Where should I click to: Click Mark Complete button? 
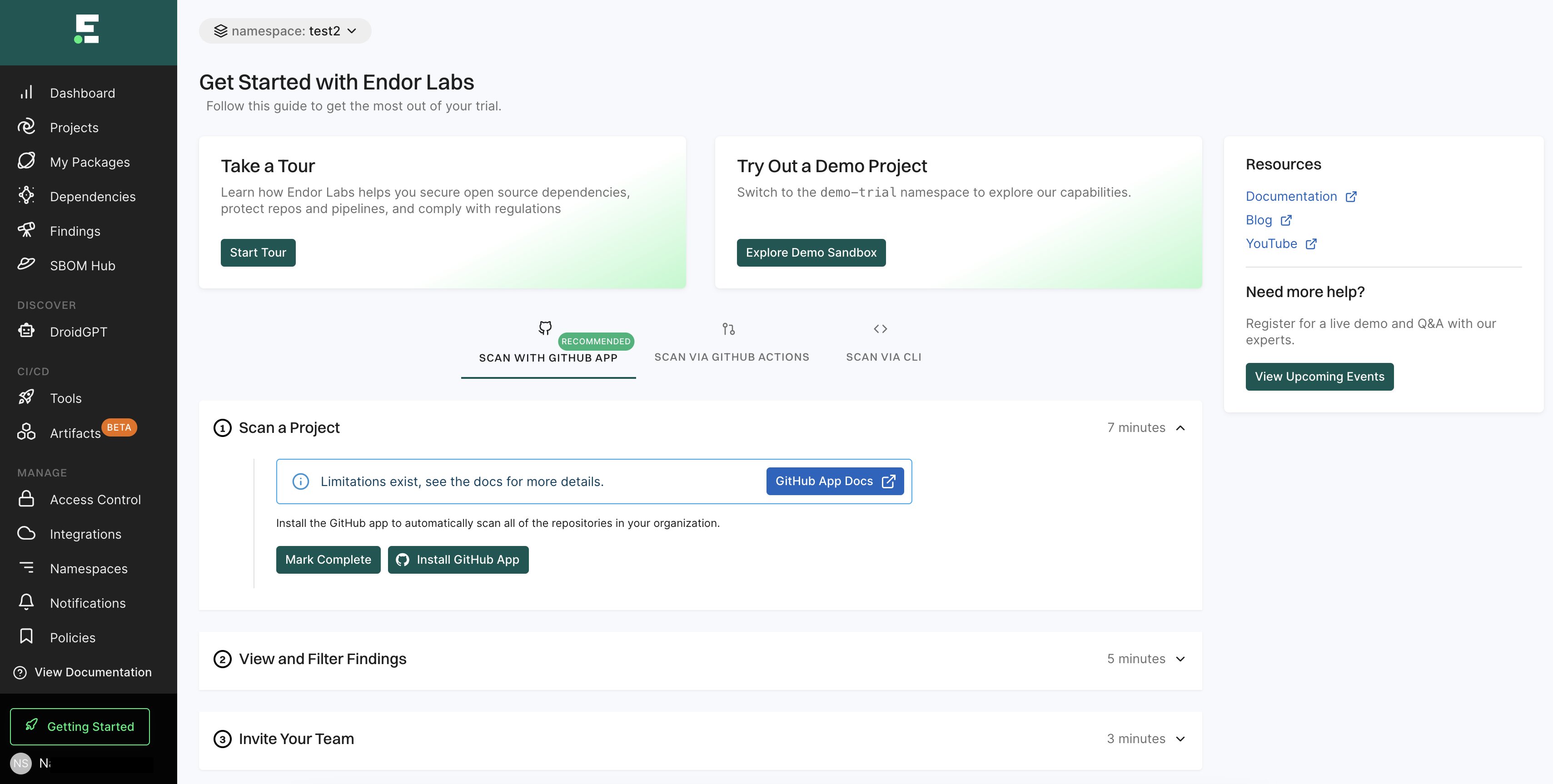point(328,559)
